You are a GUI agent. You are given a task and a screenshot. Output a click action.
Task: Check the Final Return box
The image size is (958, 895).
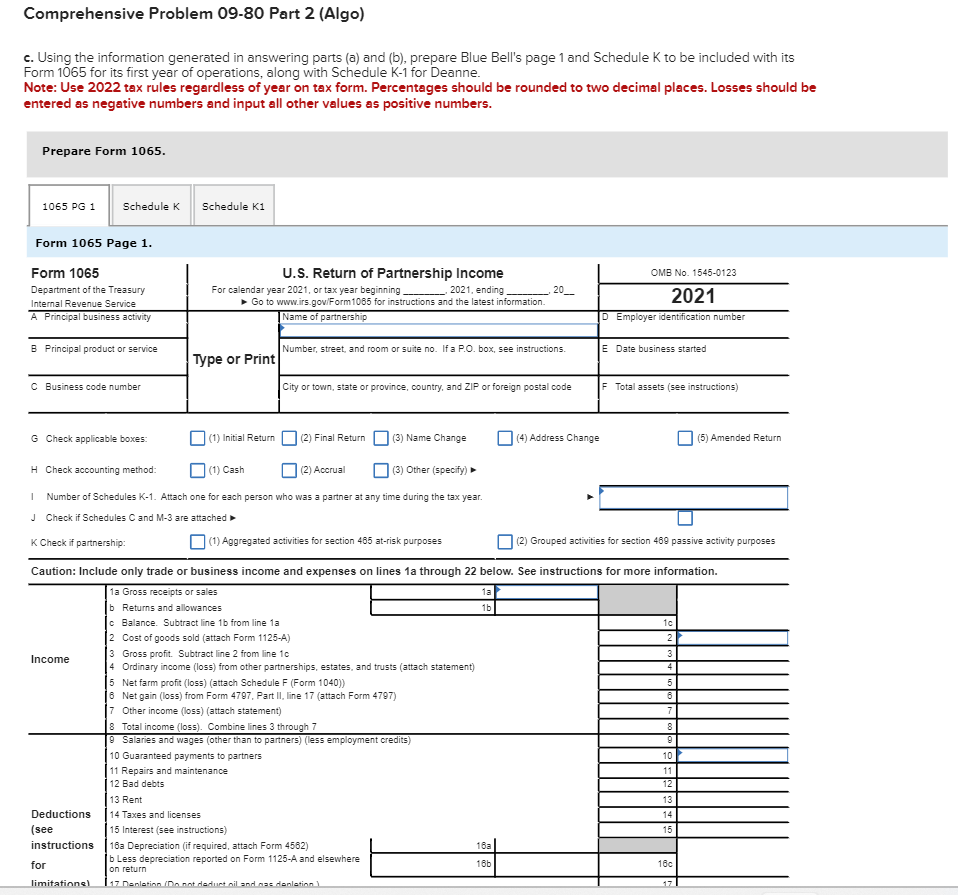click(290, 437)
